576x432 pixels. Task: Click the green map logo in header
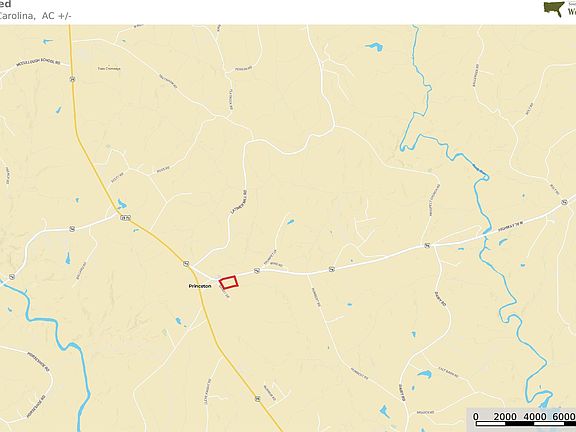(554, 8)
